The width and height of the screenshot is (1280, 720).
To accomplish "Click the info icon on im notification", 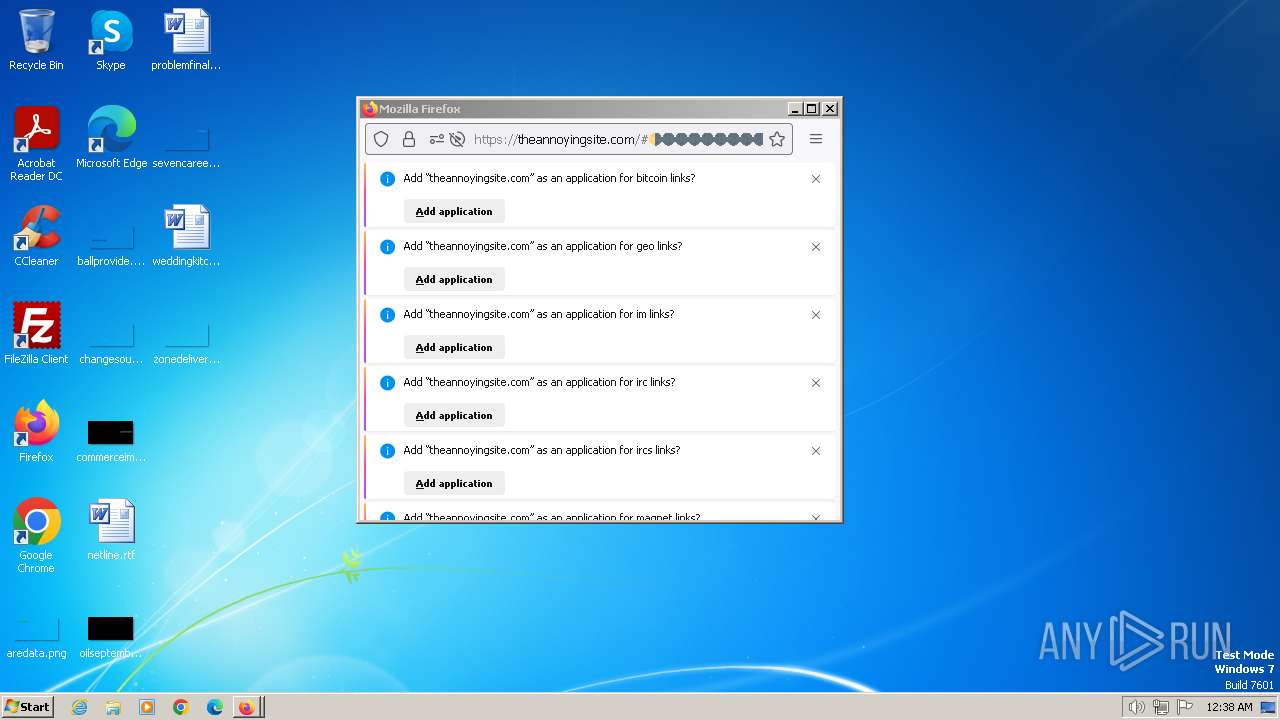I will click(387, 315).
